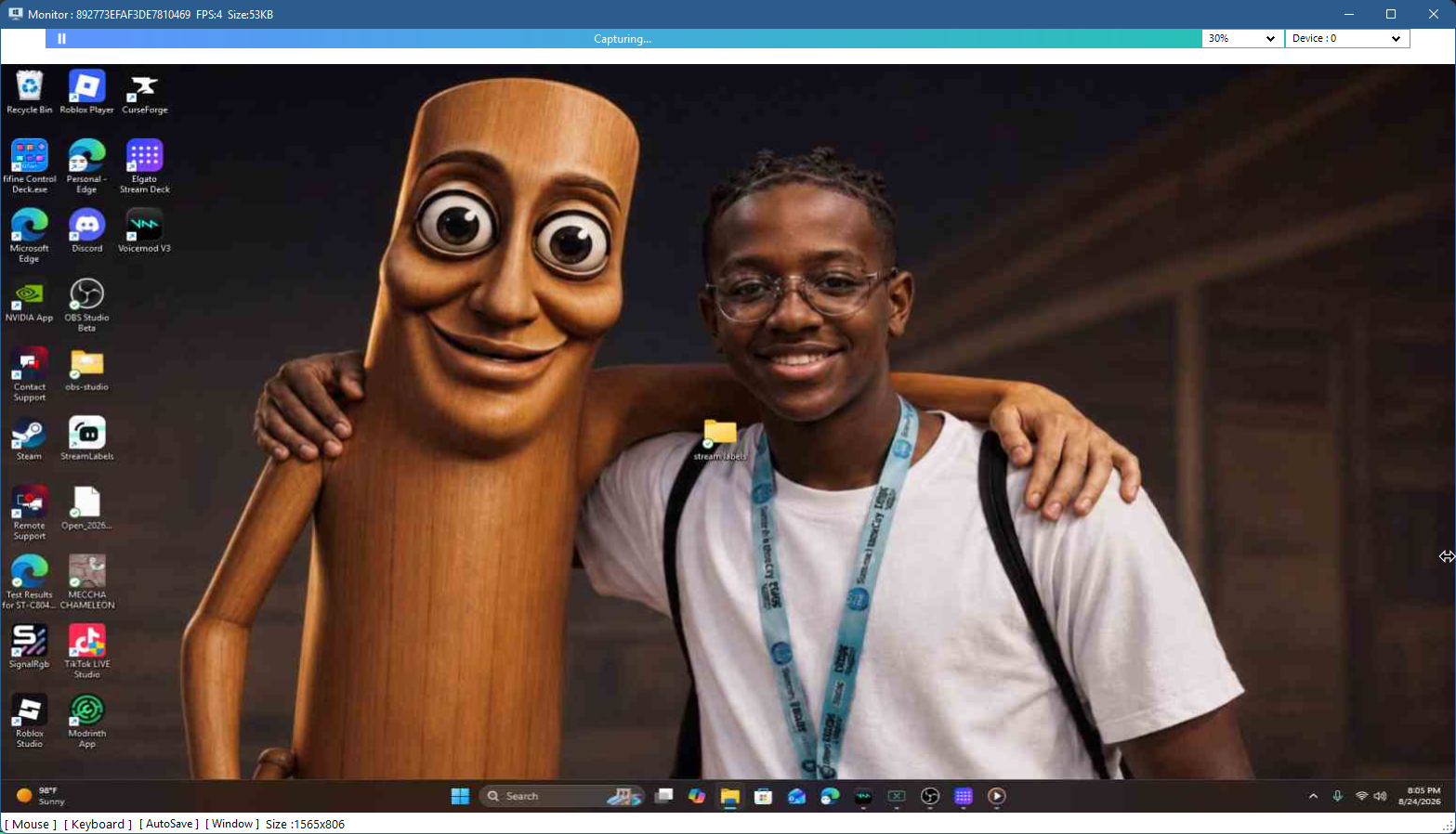Image resolution: width=1456 pixels, height=834 pixels.
Task: Select the fifine Control Deck.exe icon
Action: (x=30, y=166)
